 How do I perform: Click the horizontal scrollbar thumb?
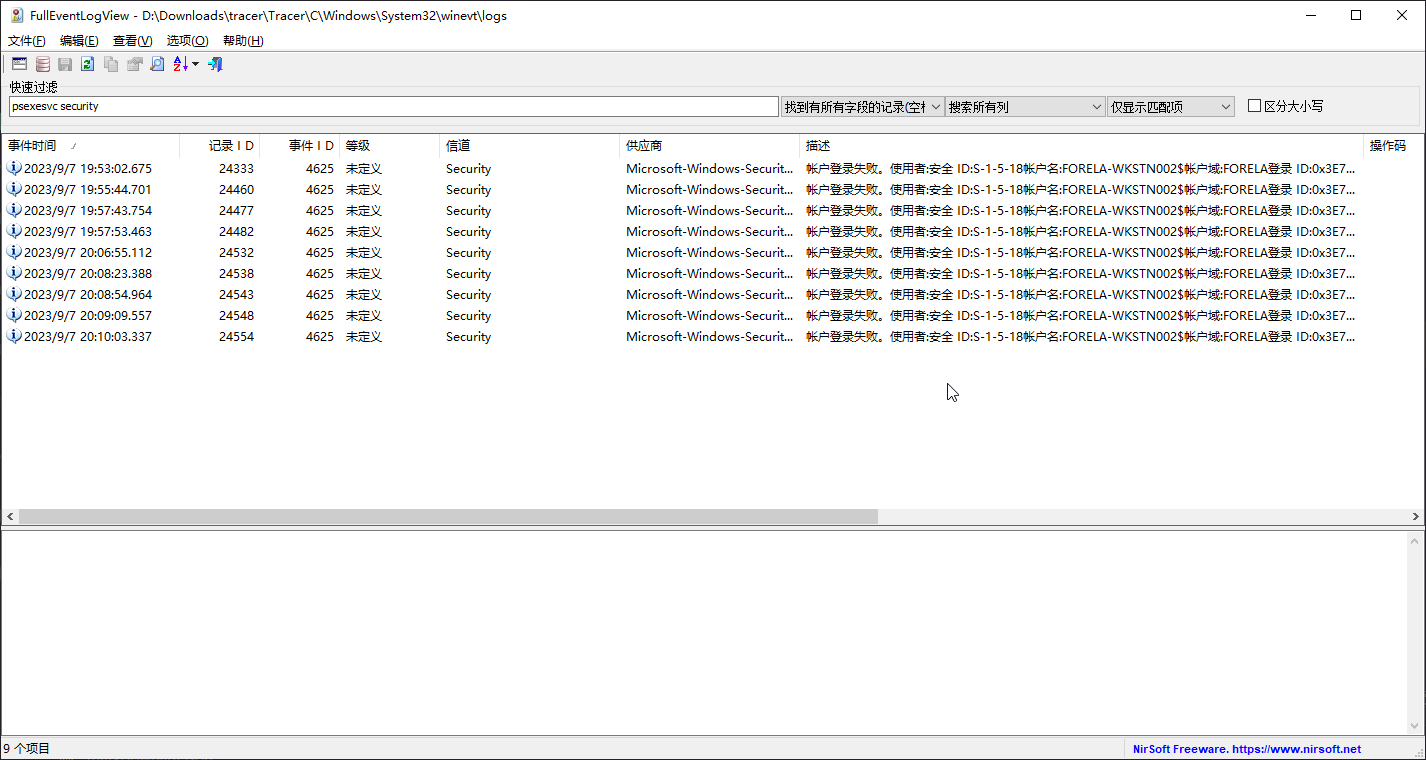pyautogui.click(x=448, y=517)
